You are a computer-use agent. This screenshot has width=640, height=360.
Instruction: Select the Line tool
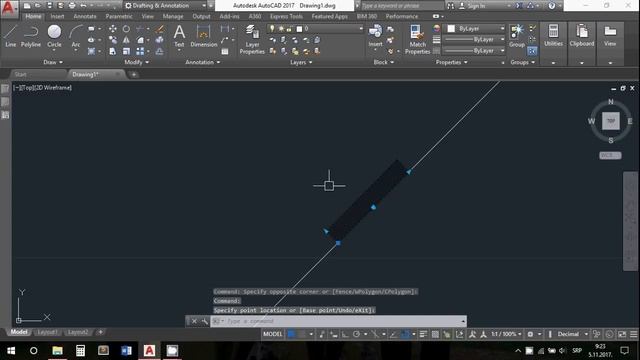point(11,36)
